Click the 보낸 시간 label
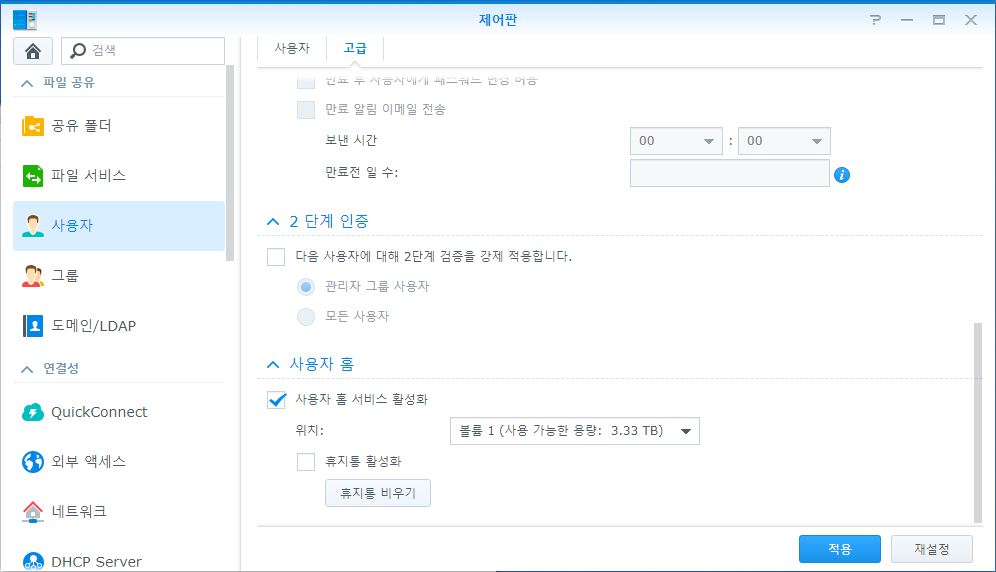This screenshot has width=996, height=572. [351, 140]
